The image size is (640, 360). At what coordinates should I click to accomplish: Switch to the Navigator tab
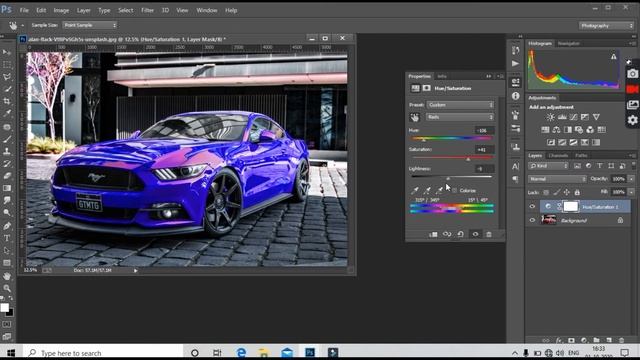[569, 43]
